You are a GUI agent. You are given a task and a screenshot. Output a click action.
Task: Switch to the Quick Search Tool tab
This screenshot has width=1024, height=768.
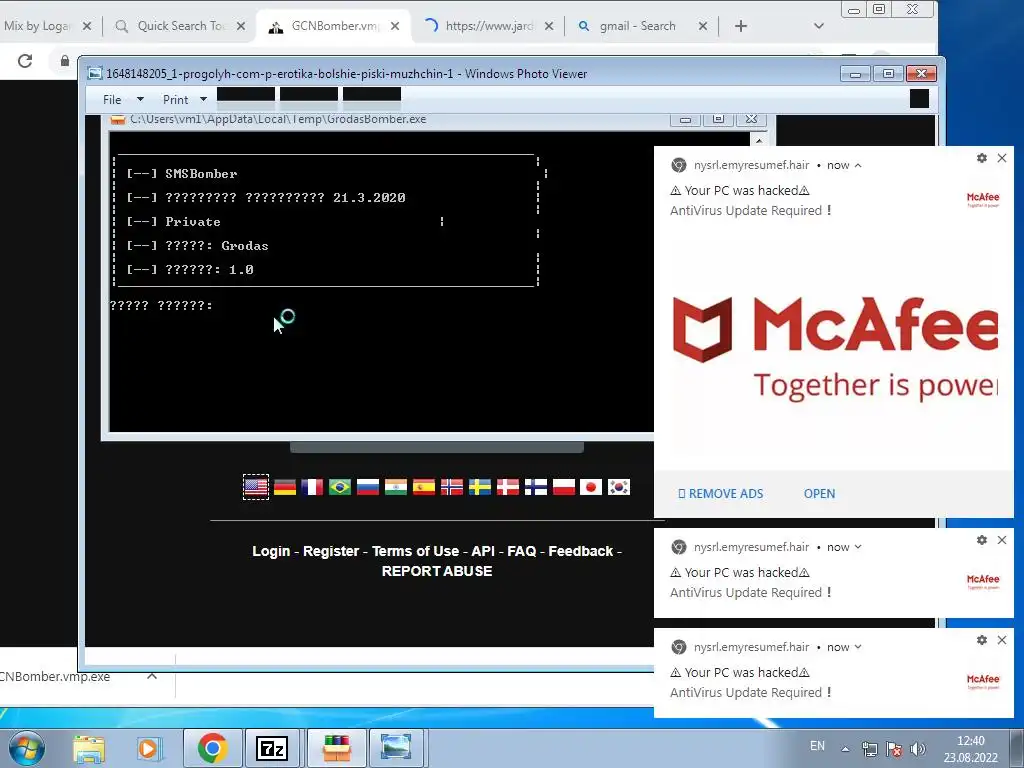click(x=180, y=26)
